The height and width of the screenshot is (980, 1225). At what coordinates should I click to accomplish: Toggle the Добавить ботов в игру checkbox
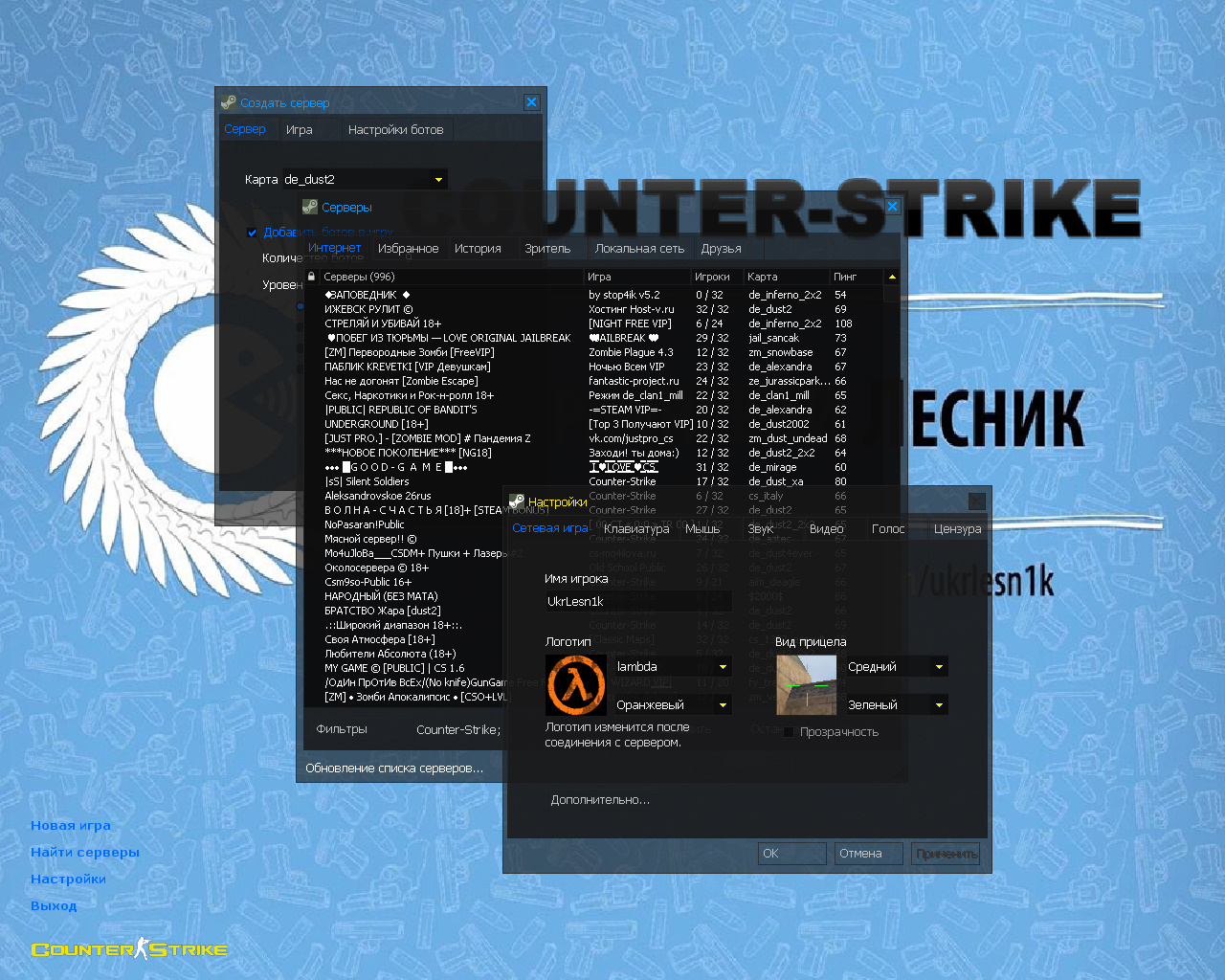pyautogui.click(x=252, y=233)
